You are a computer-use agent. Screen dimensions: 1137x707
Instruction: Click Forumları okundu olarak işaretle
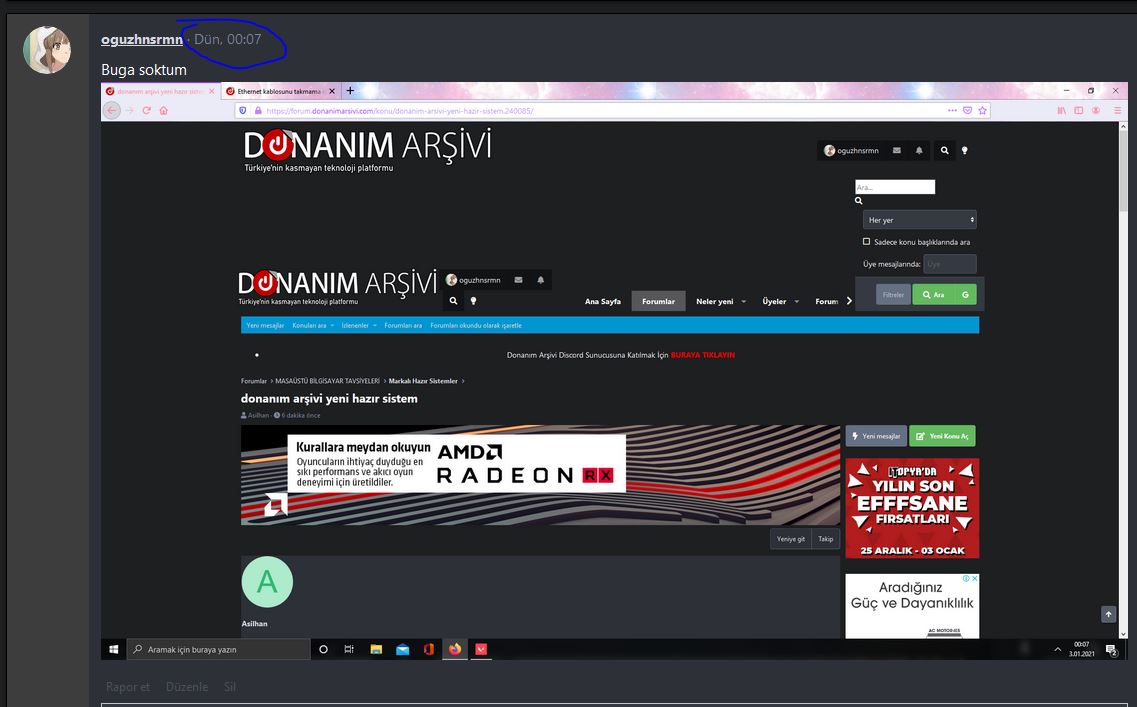(476, 326)
